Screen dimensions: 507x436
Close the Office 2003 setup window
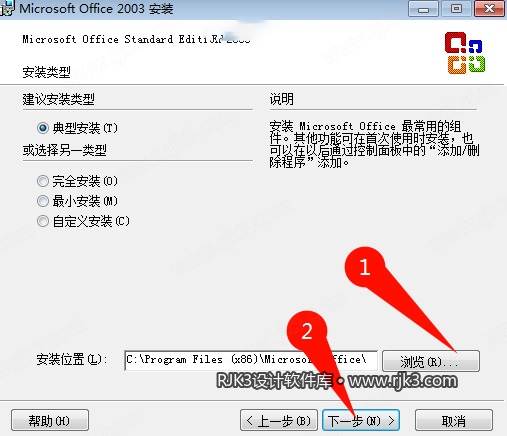489,9
